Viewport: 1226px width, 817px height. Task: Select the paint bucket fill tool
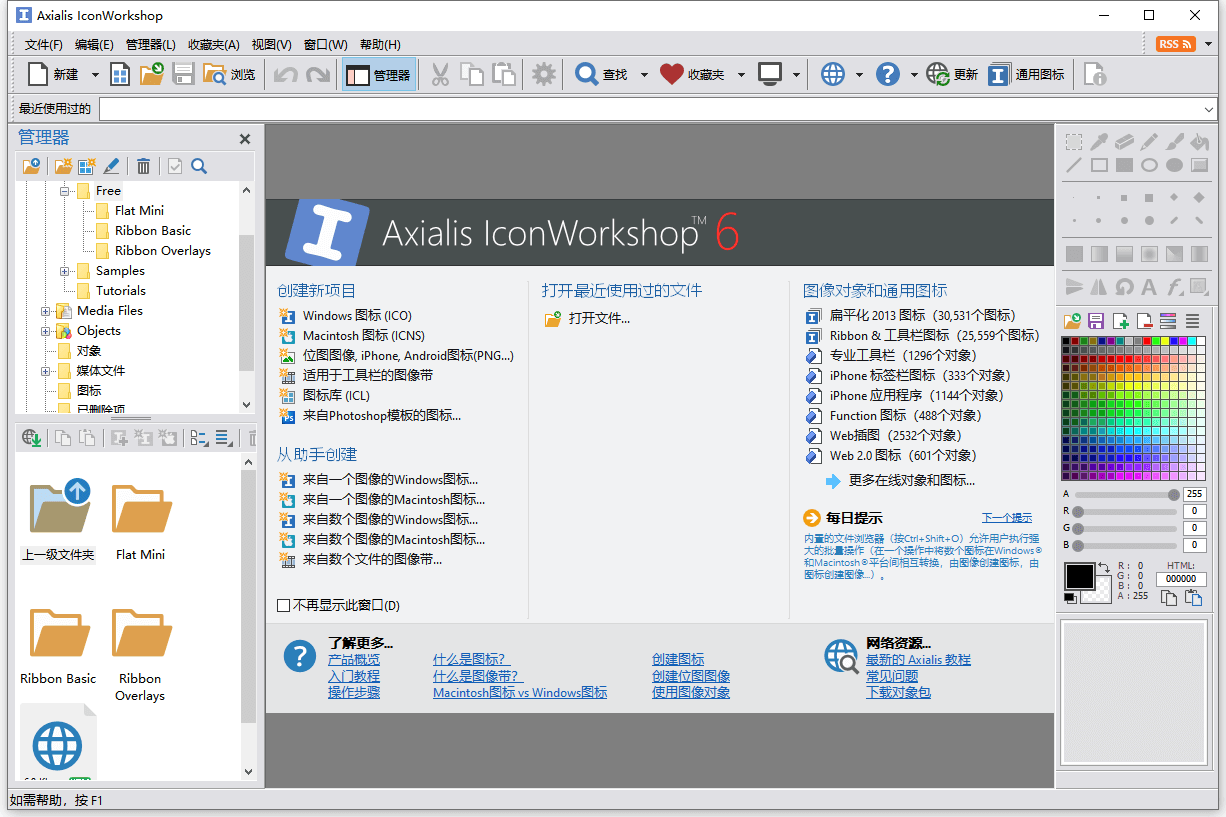click(1199, 142)
